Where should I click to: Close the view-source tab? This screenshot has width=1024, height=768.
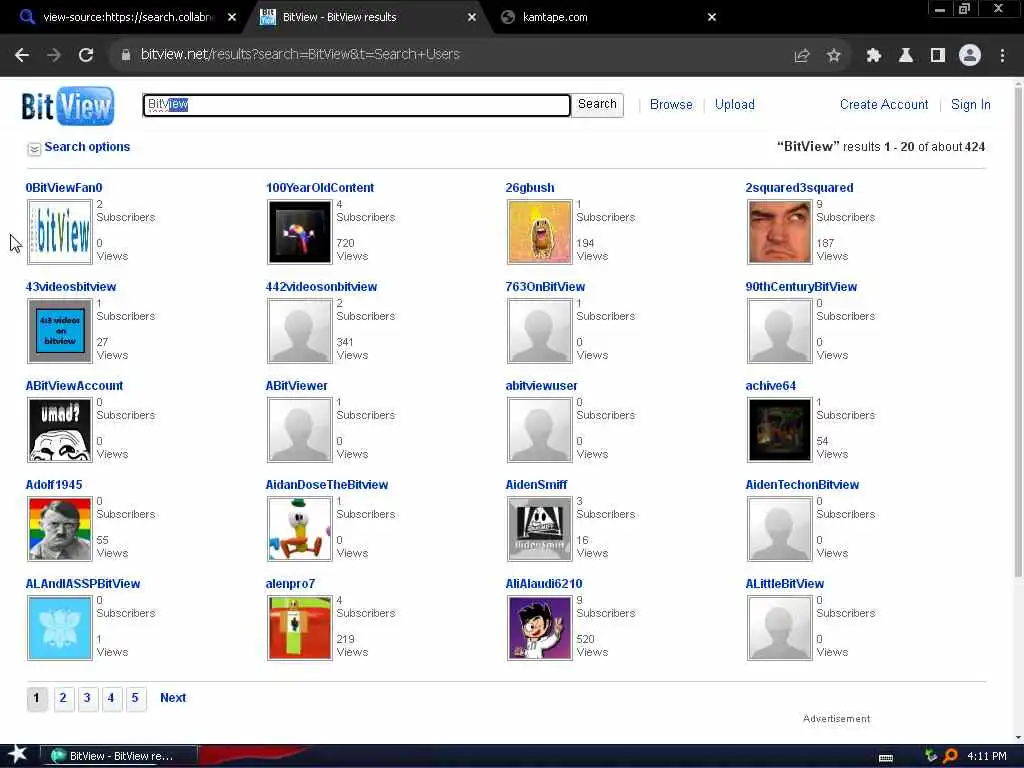[x=232, y=17]
